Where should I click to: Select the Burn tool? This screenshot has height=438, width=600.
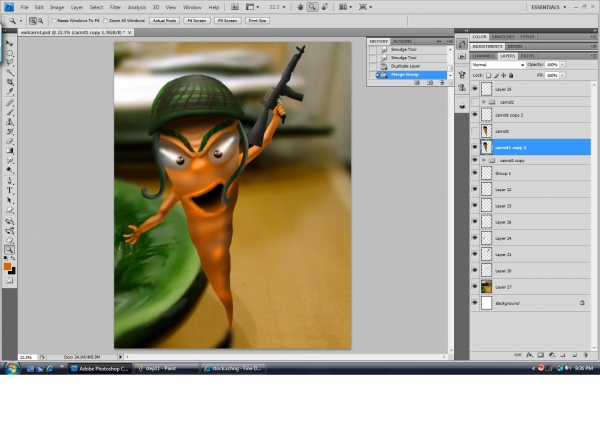(10, 170)
